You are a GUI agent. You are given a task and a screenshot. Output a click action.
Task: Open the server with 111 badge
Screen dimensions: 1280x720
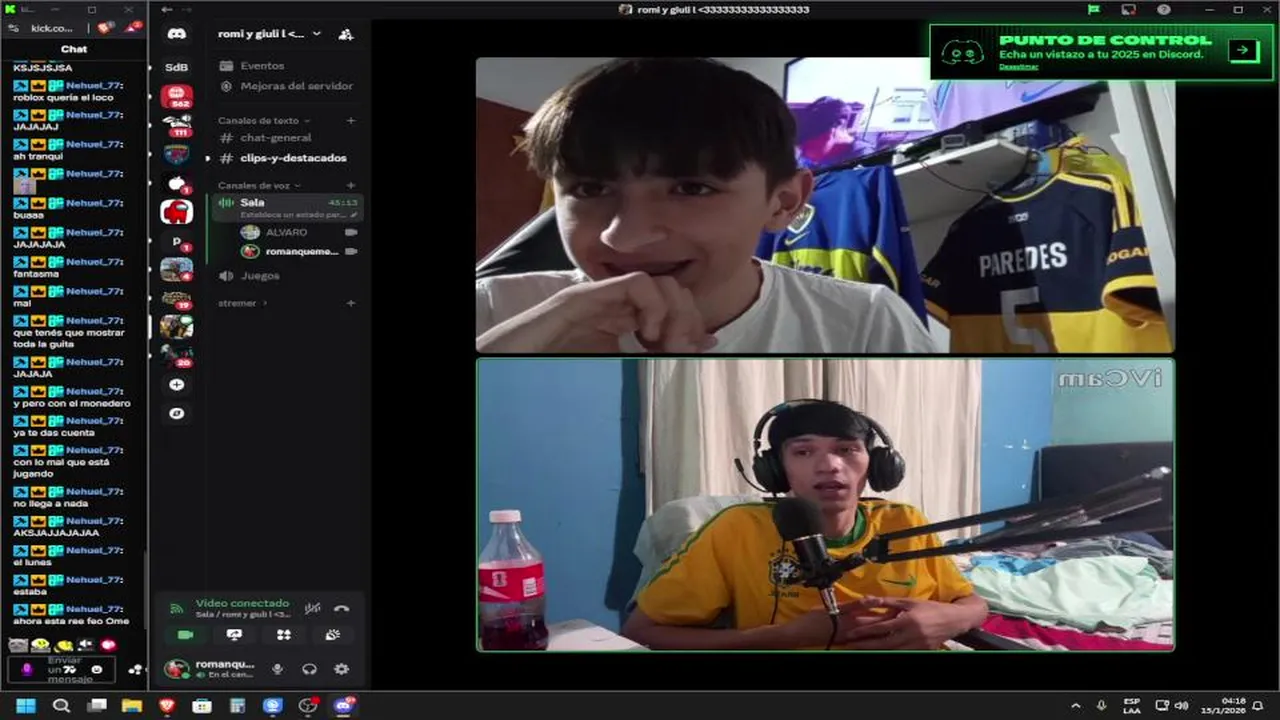pos(177,125)
